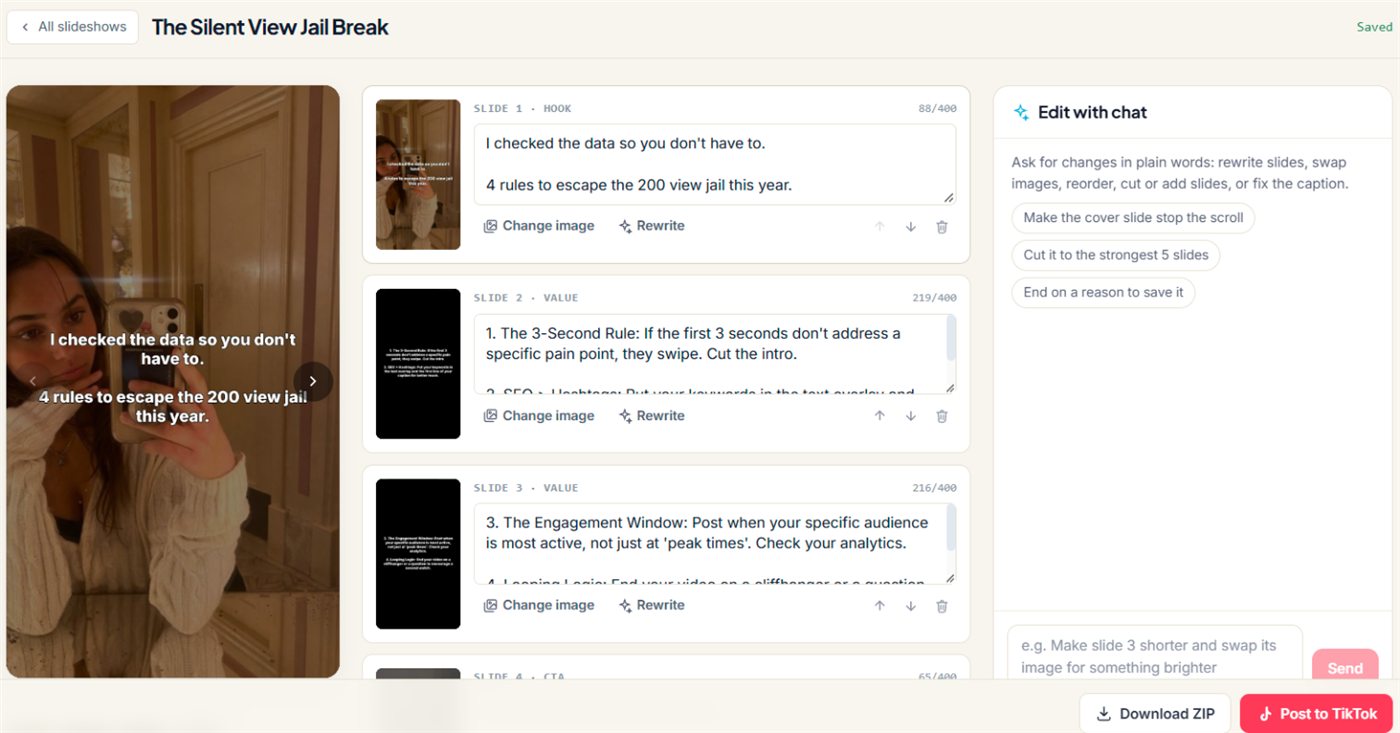This screenshot has width=1400, height=733.
Task: Click the 'Saved' status text
Action: [x=1374, y=27]
